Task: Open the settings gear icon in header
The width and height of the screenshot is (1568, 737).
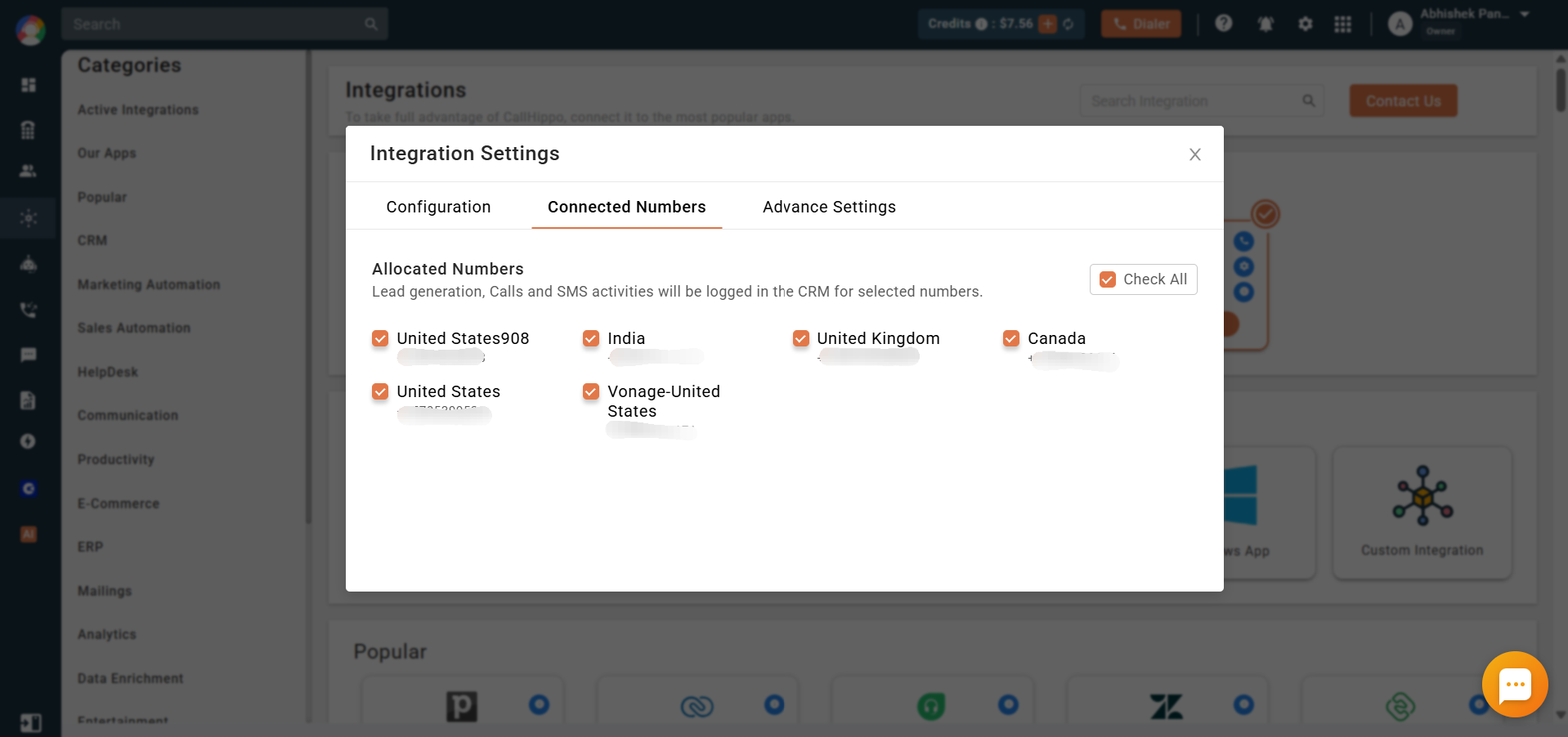Action: [1305, 24]
